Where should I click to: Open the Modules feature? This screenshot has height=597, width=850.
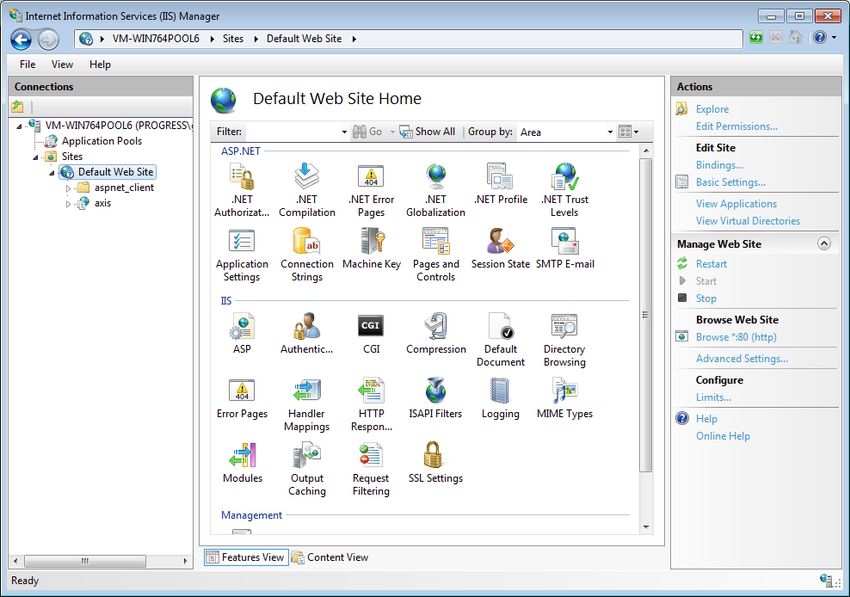pos(242,463)
